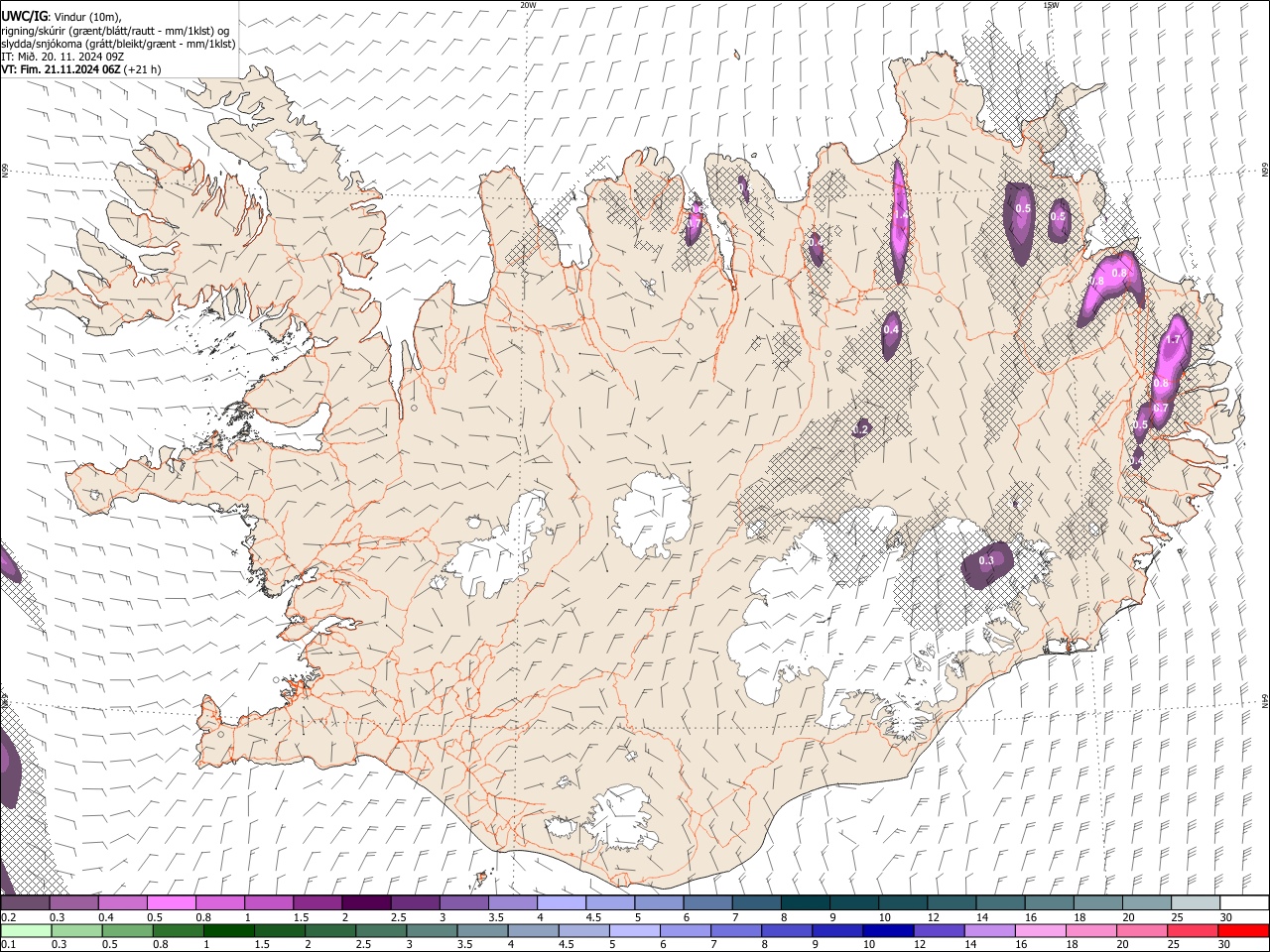Screen dimensions: 1270x952
Task: Select the white swatch at 30 in top legend
Action: click(1243, 903)
